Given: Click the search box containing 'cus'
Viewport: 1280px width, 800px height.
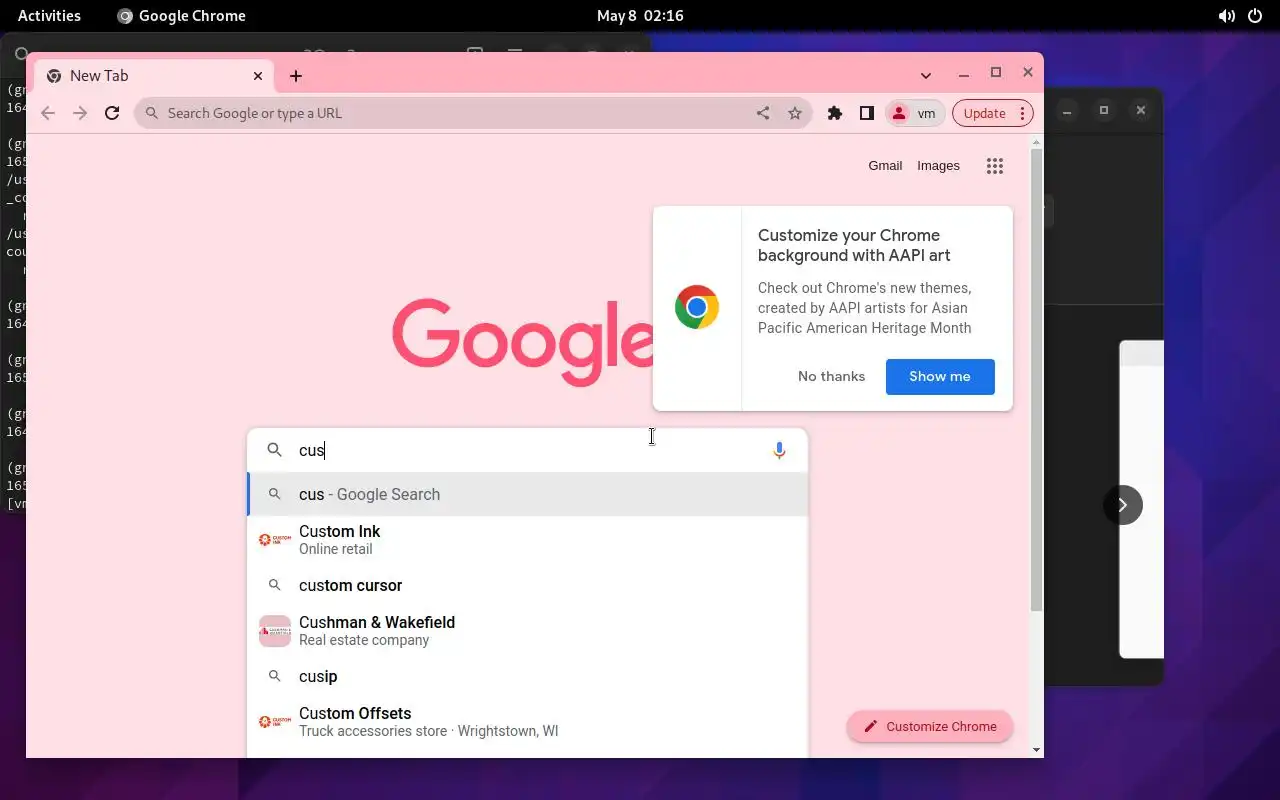Looking at the screenshot, I should point(527,450).
